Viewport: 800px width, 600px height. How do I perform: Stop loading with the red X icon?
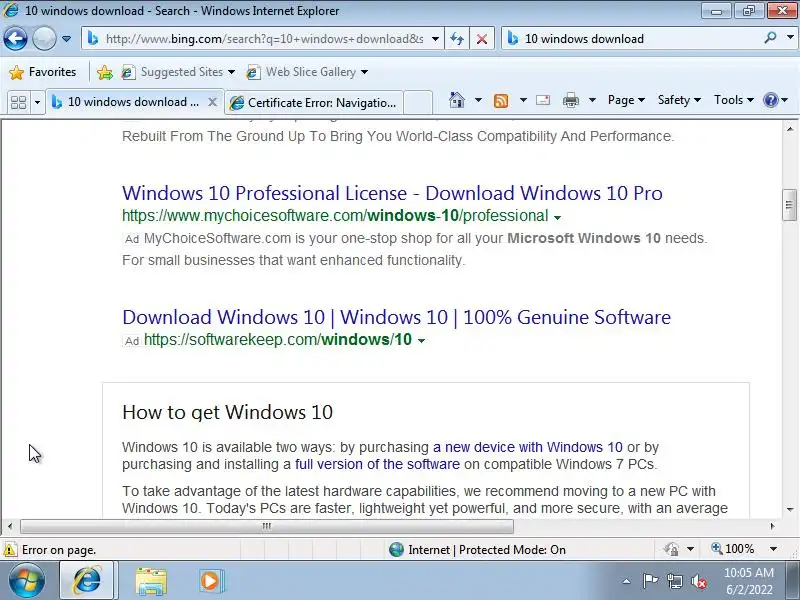tap(481, 39)
